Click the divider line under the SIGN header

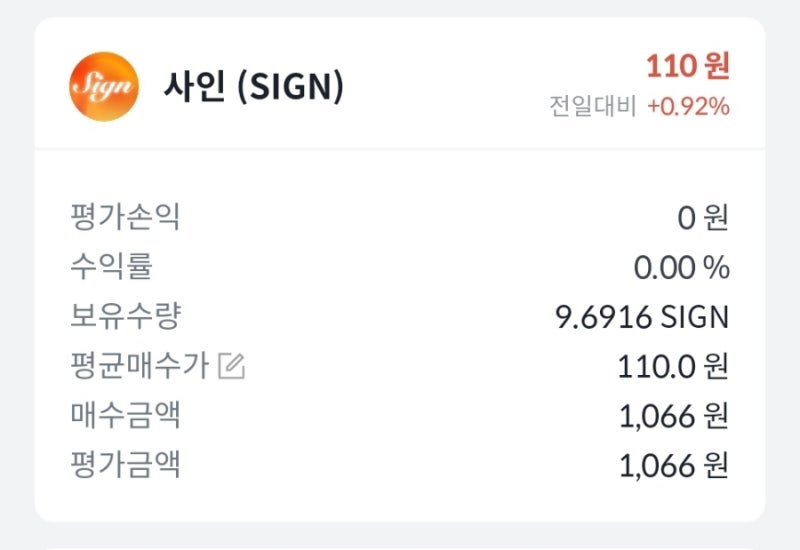400,150
